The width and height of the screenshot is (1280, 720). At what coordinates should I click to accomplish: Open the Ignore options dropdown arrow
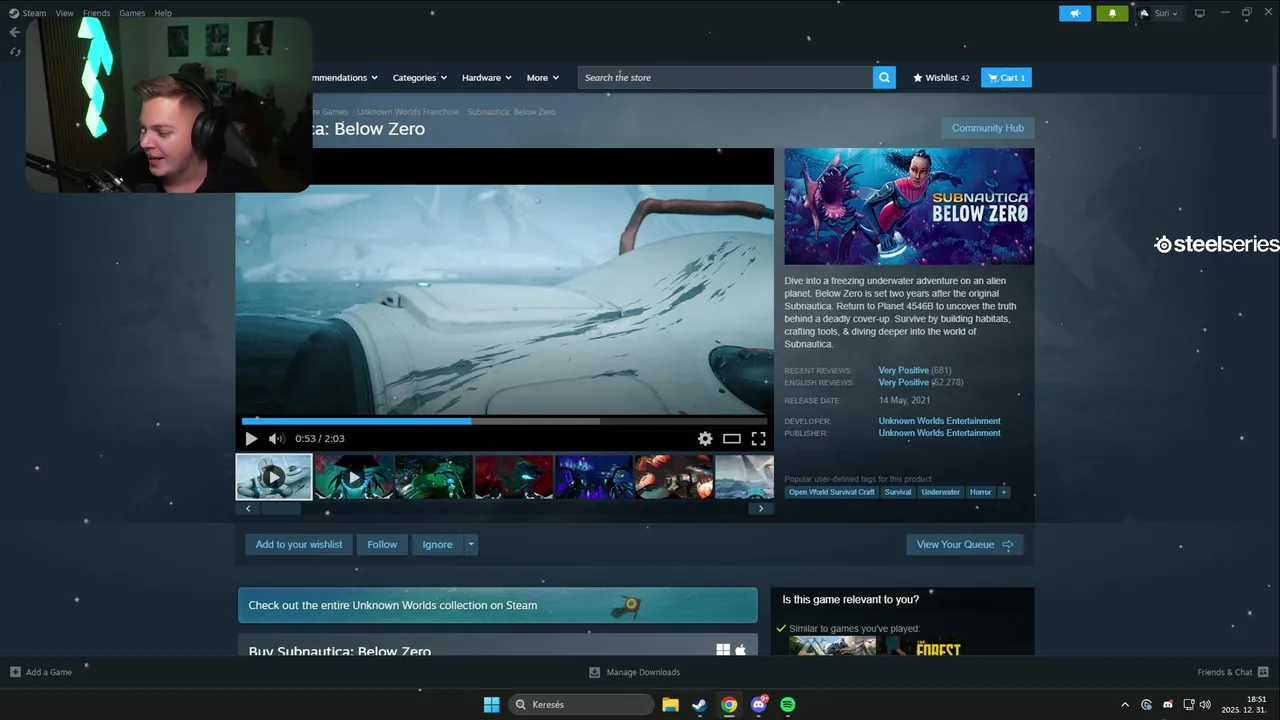471,544
